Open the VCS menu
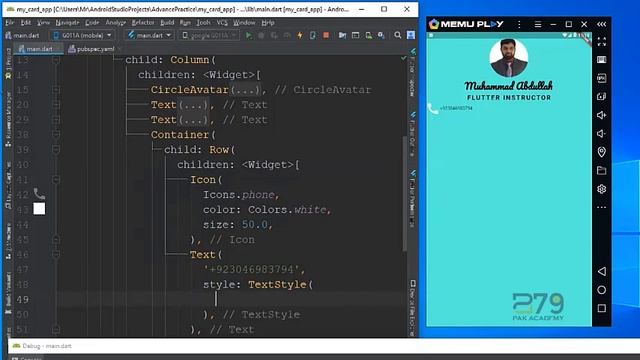Viewport: 640px width, 360px height. [222, 23]
